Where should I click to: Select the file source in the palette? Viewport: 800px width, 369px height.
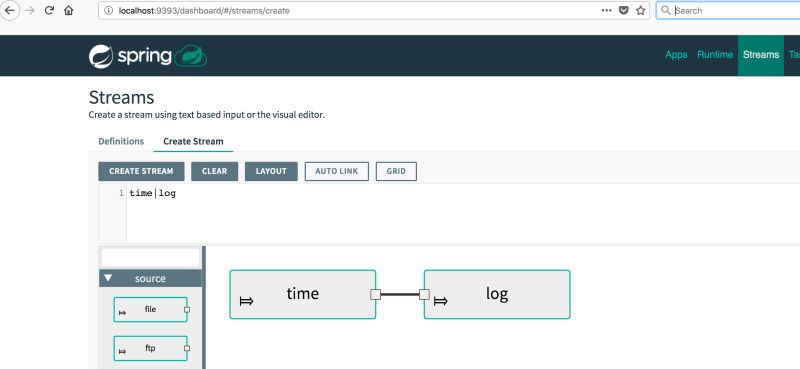click(151, 310)
